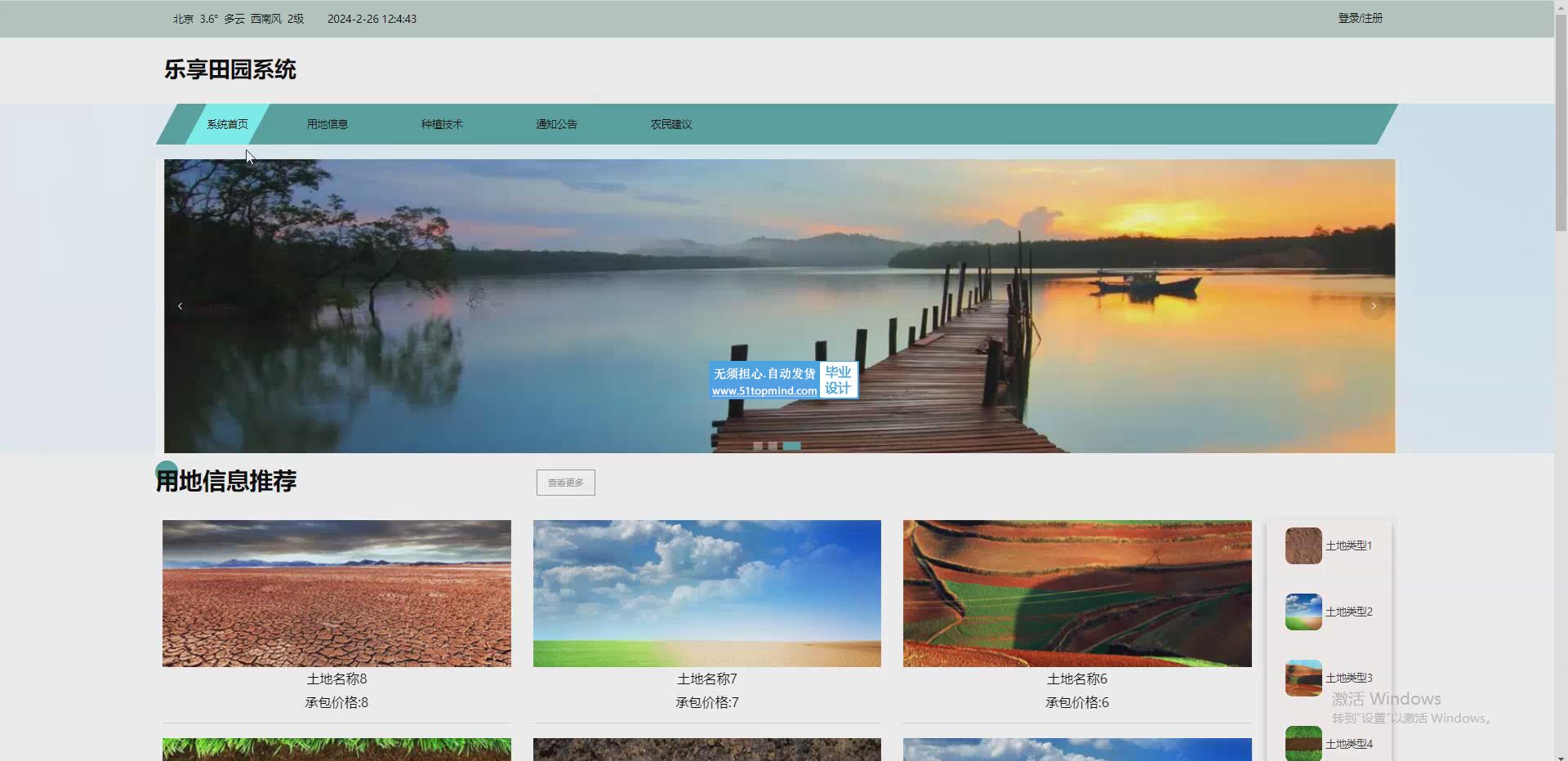Select the 土地类型1 icon

tap(1303, 545)
